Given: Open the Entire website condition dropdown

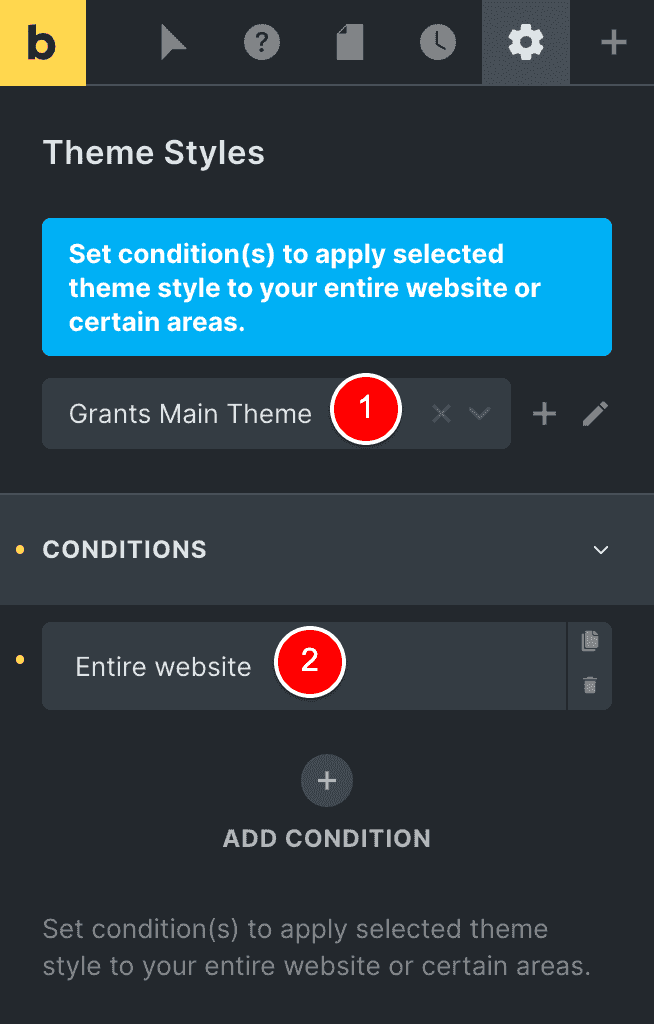Looking at the screenshot, I should coord(304,666).
